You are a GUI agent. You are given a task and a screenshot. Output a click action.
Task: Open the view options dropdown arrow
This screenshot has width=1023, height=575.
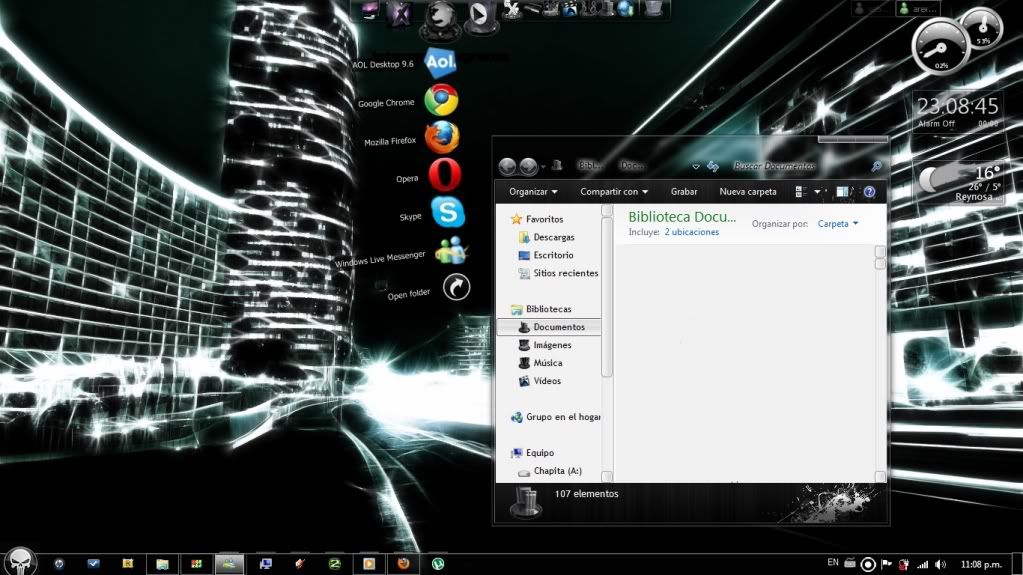pos(817,192)
